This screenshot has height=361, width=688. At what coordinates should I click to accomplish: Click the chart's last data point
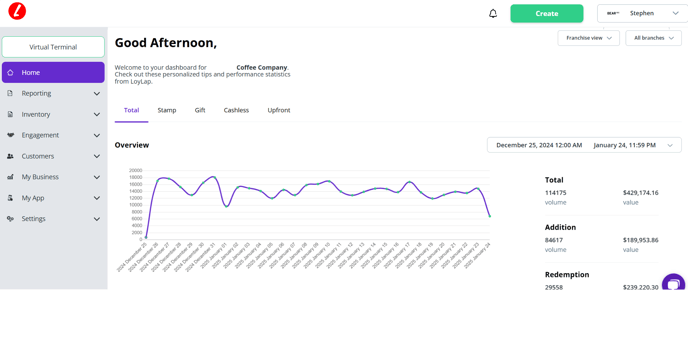pyautogui.click(x=490, y=216)
